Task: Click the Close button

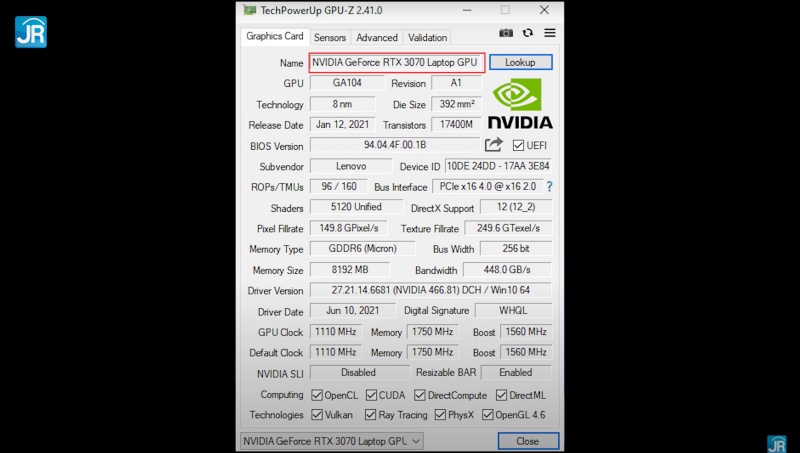Action: 528,441
